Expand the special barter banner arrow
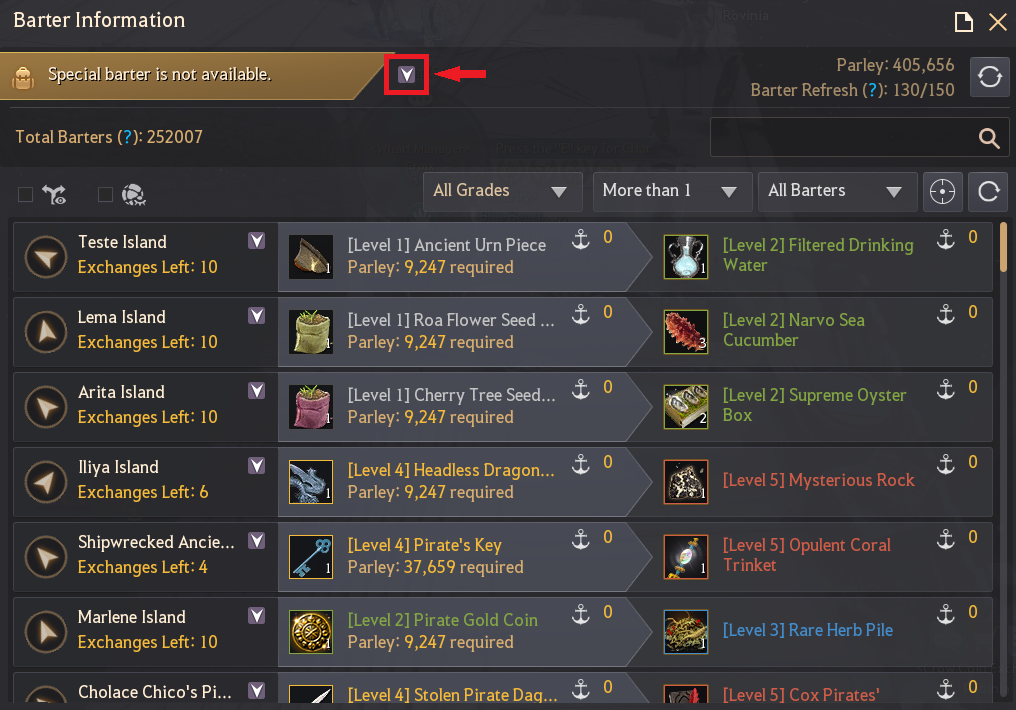1016x710 pixels. 406,74
